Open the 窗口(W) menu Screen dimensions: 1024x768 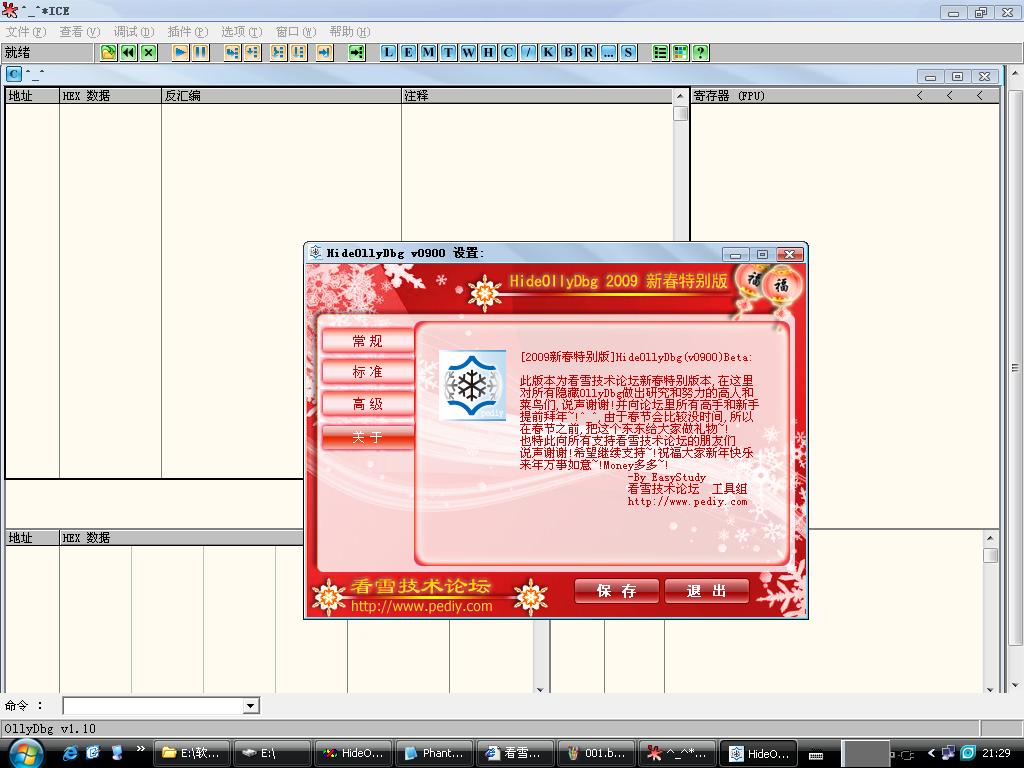(x=296, y=32)
